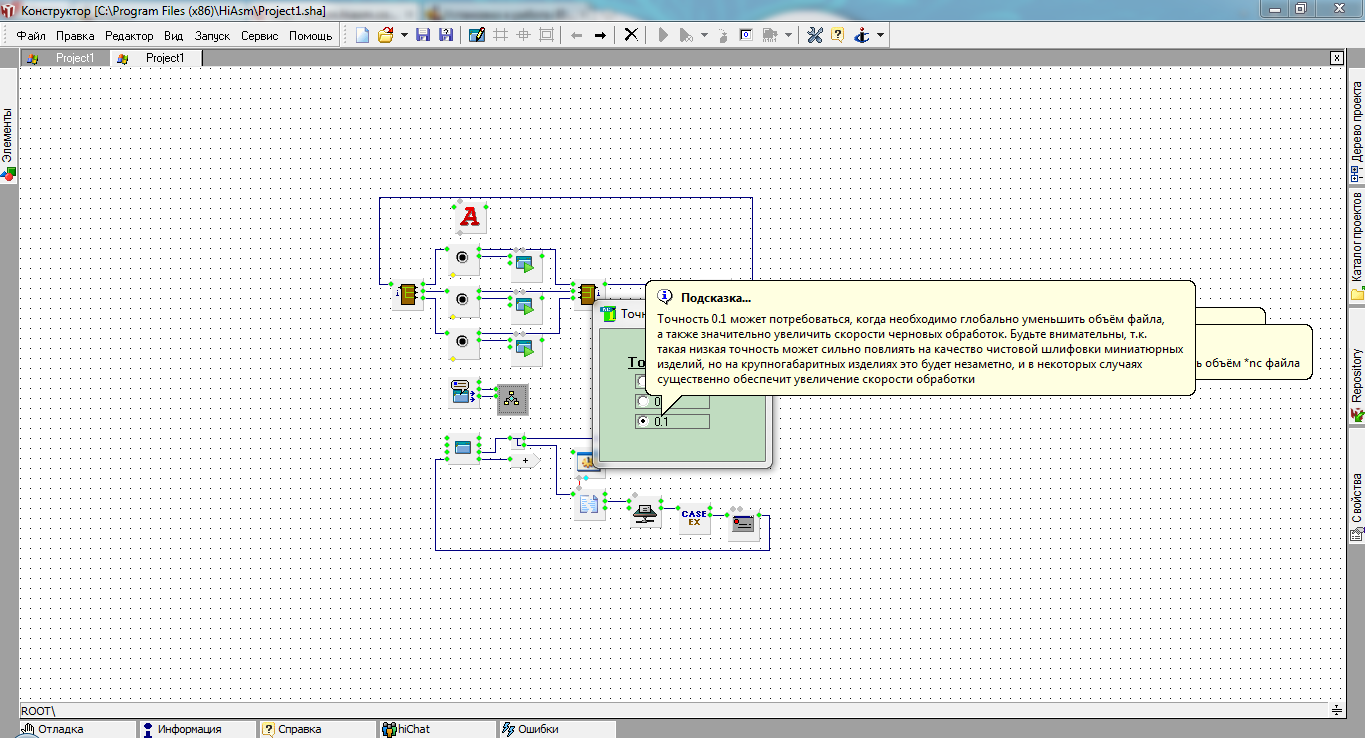Click the Save As floppy icon
This screenshot has width=1365, height=738.
pos(446,35)
